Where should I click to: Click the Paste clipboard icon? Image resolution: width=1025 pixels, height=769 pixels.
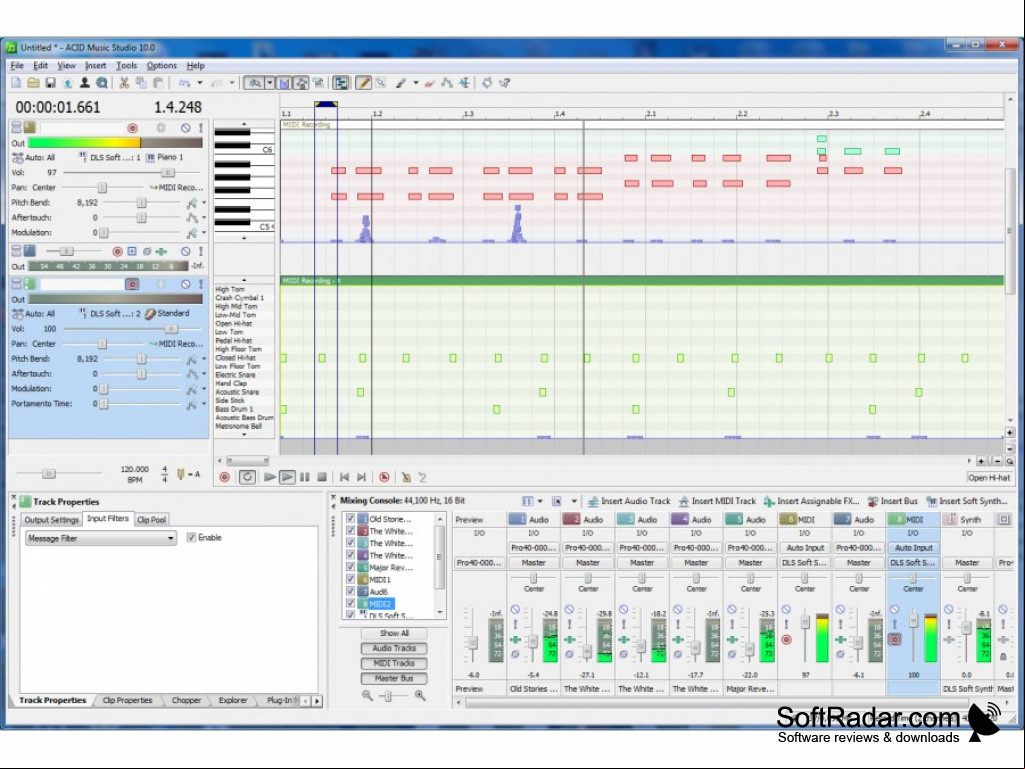pyautogui.click(x=158, y=83)
